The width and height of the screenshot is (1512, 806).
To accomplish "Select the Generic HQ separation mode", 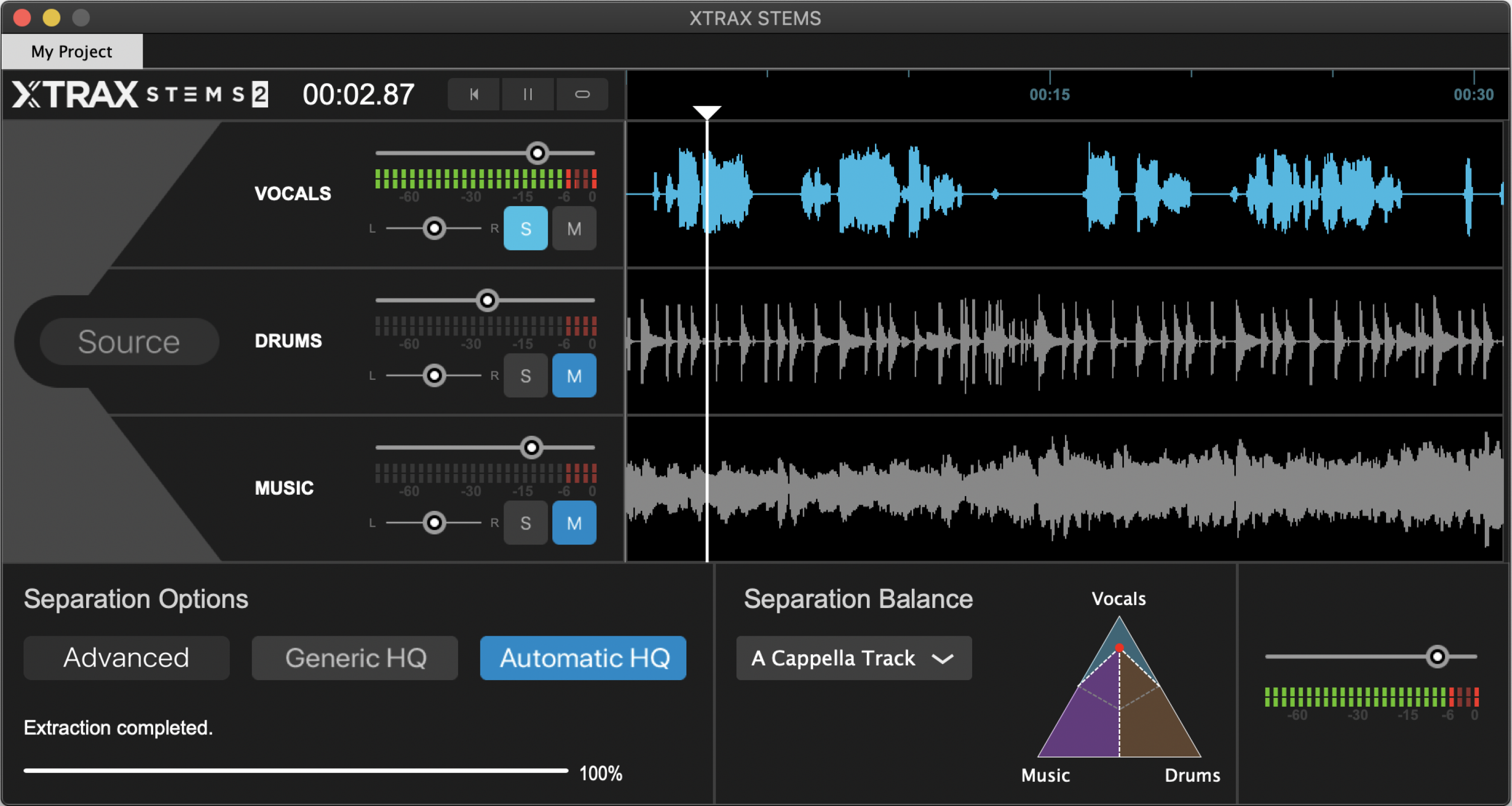I will 354,658.
